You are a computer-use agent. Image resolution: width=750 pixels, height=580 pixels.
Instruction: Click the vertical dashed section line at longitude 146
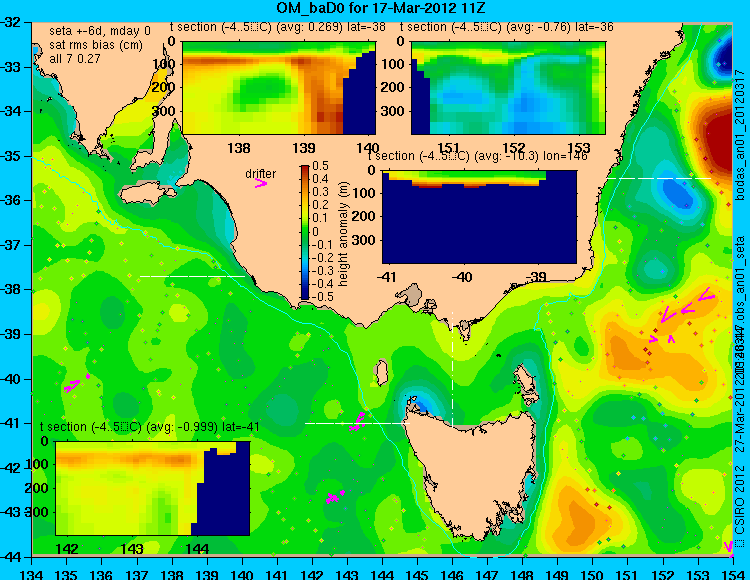coord(452,369)
